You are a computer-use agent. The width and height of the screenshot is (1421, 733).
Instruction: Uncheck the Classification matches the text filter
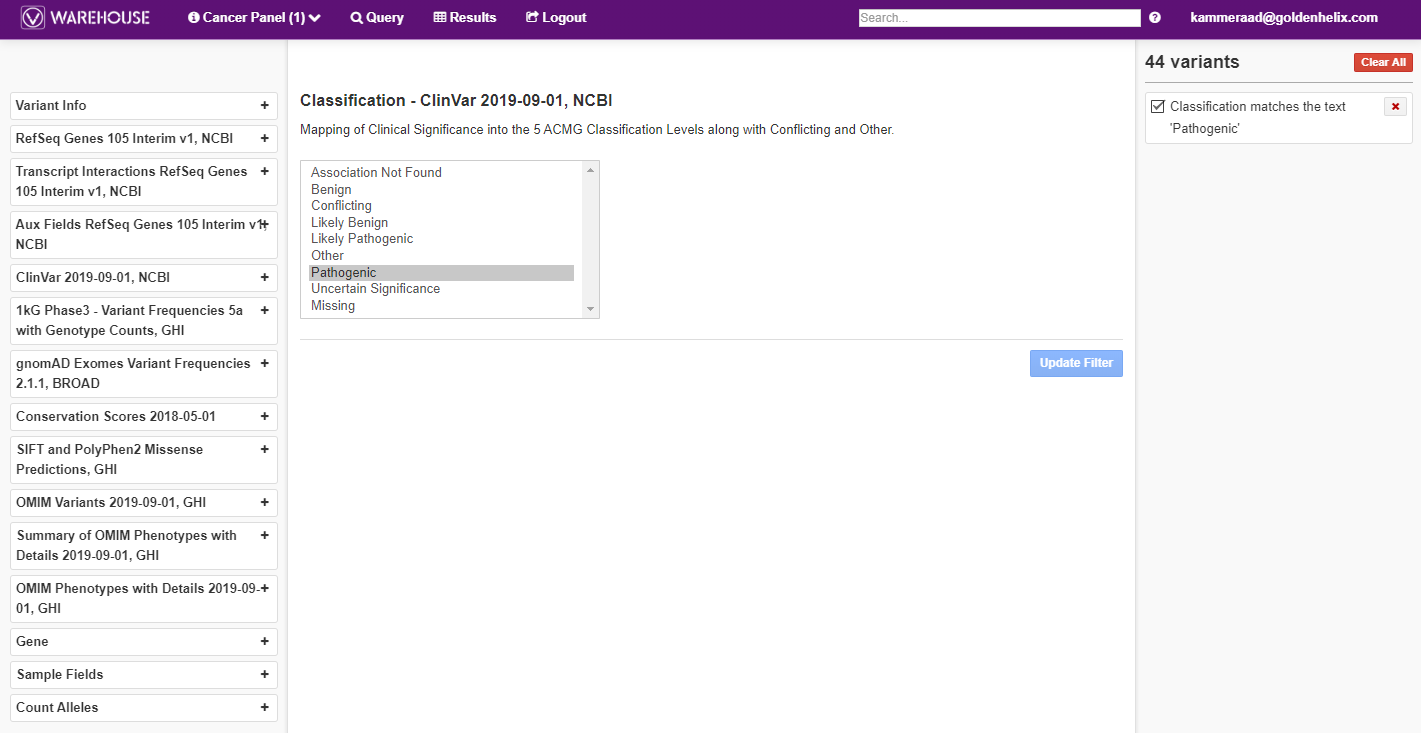tap(1155, 105)
